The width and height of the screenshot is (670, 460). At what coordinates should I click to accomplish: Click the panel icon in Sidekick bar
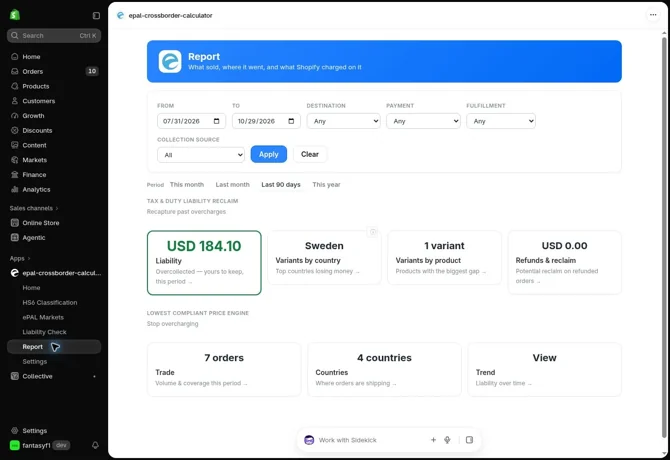point(469,440)
